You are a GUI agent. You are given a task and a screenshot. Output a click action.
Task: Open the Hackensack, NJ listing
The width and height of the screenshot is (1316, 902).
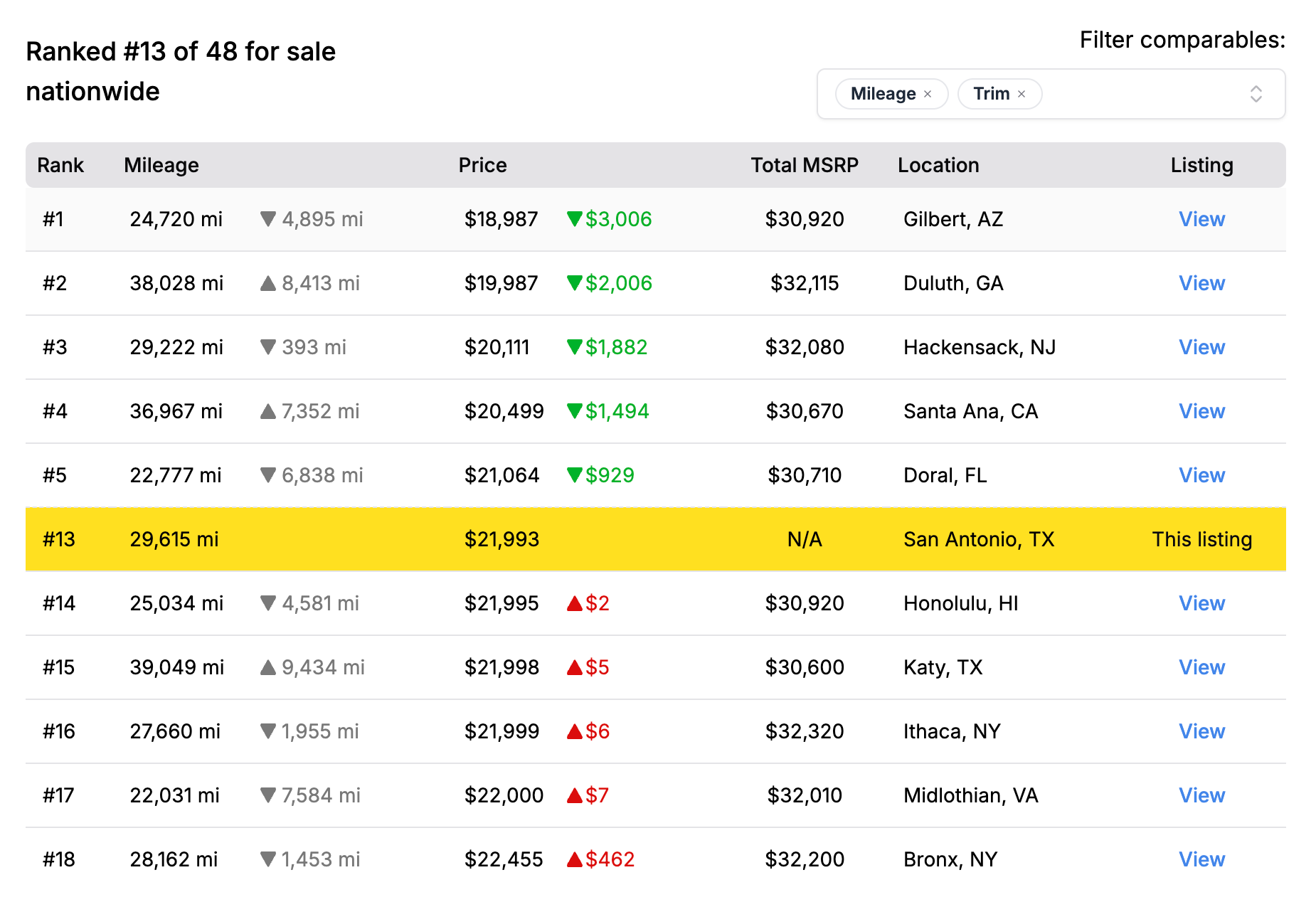pos(1201,347)
